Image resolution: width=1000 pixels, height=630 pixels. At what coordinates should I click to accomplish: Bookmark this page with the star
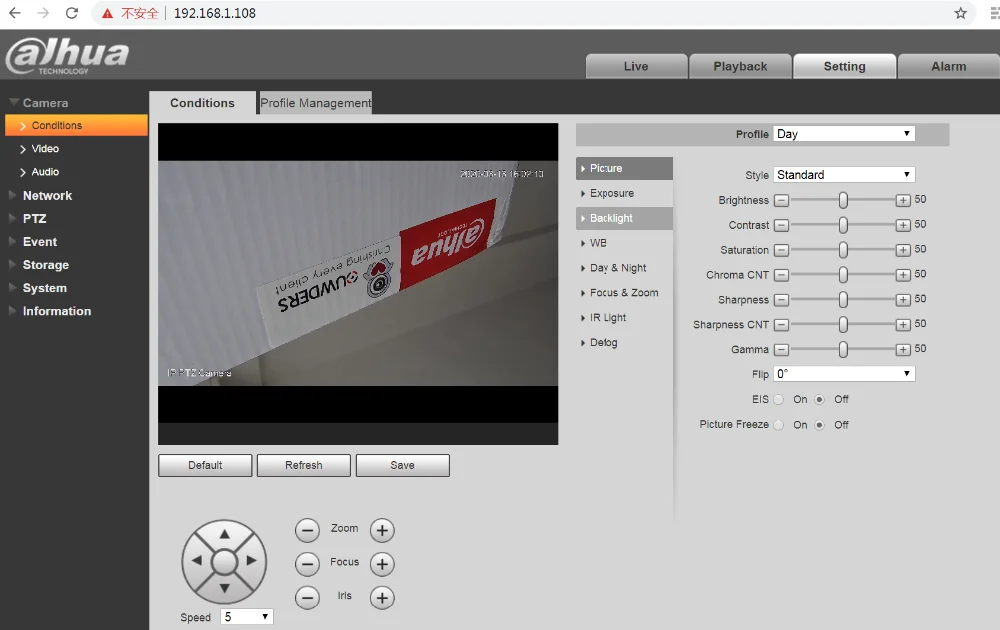pyautogui.click(x=960, y=13)
